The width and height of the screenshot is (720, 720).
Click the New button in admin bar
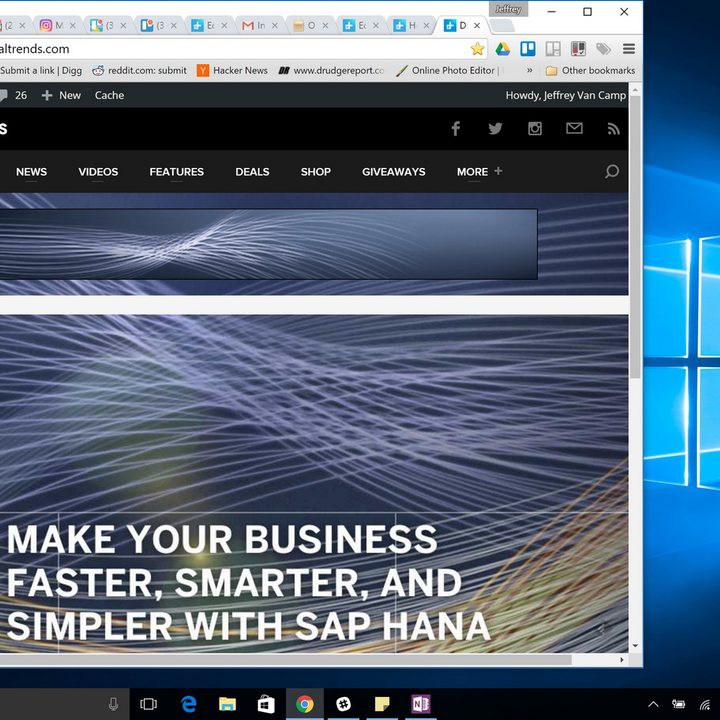point(61,96)
